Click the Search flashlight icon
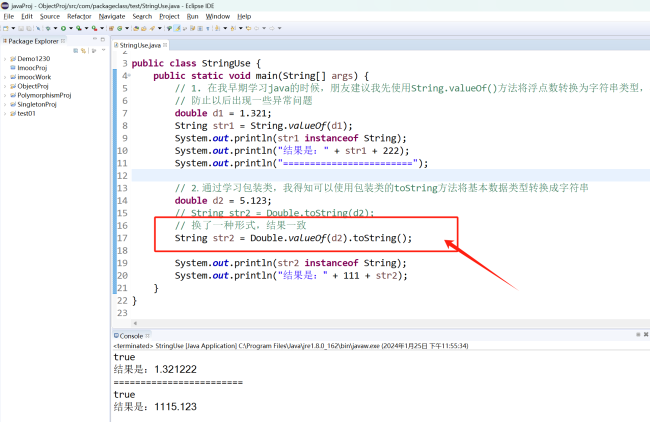 tap(152, 28)
